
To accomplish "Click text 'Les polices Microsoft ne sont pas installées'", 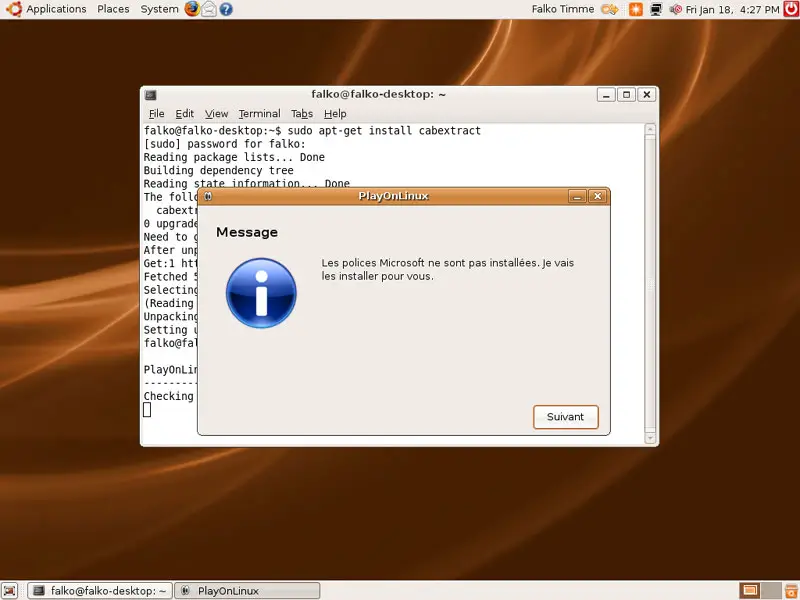I will click(x=430, y=263).
